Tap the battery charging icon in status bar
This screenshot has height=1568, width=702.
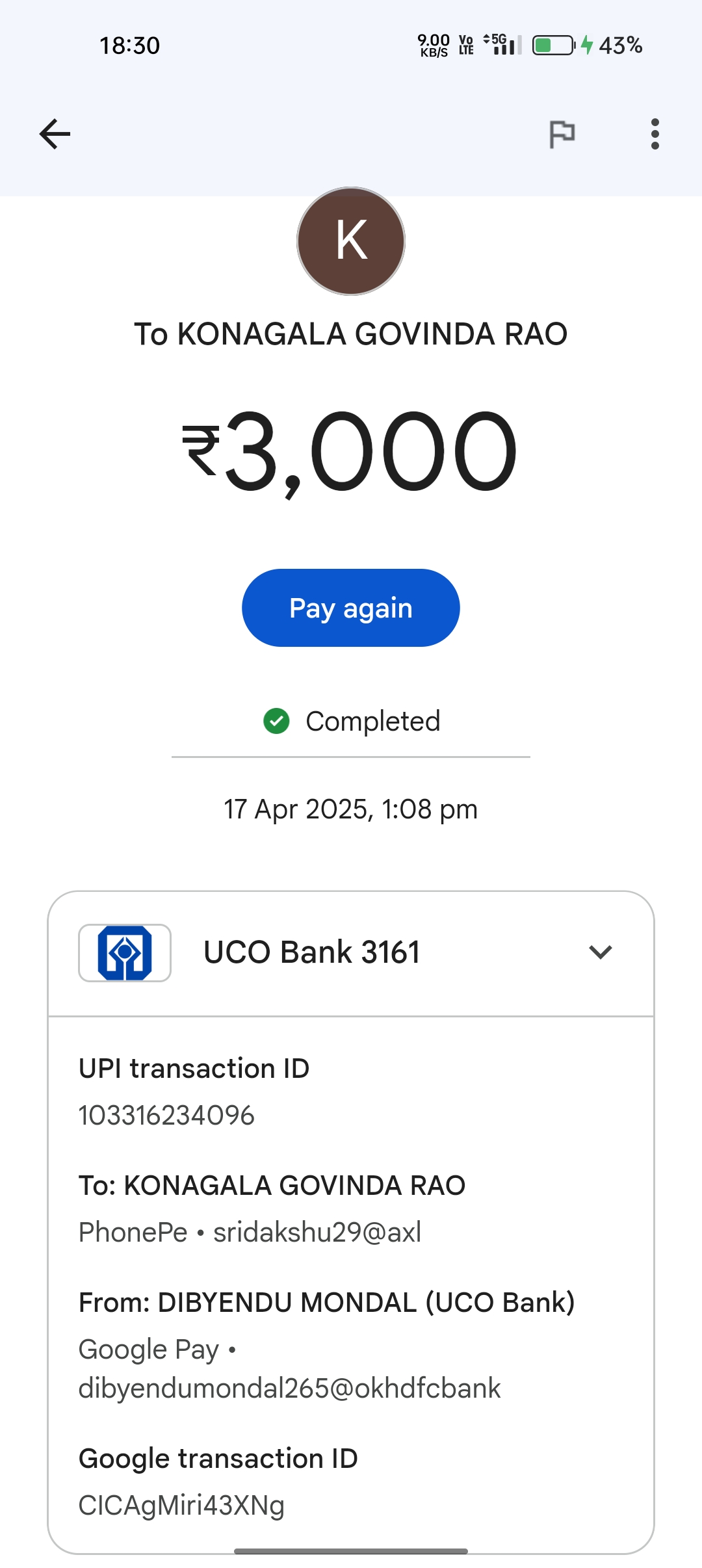[x=554, y=46]
